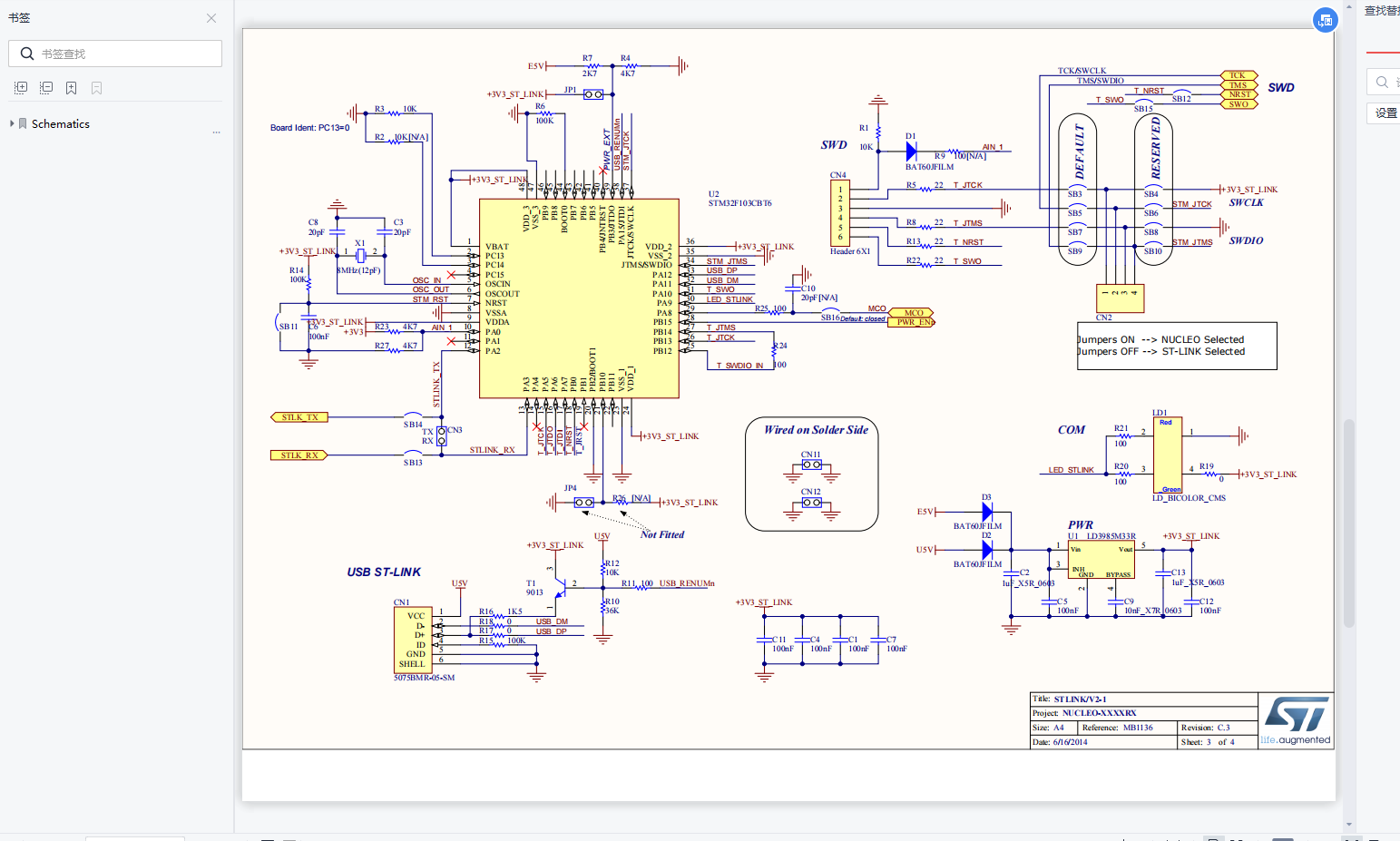Viewport: 1400px width, 841px height.
Task: Expand the Schematics bookmark tree
Action: 12,123
